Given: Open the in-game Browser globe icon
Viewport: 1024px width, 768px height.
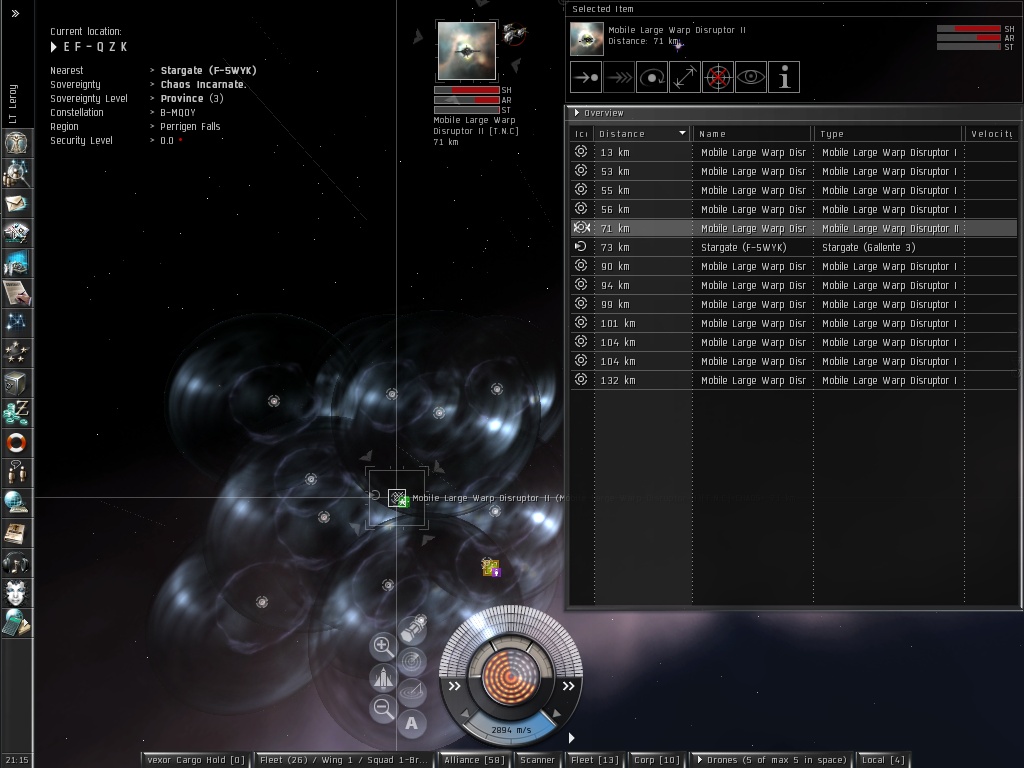Looking at the screenshot, I should tap(16, 503).
